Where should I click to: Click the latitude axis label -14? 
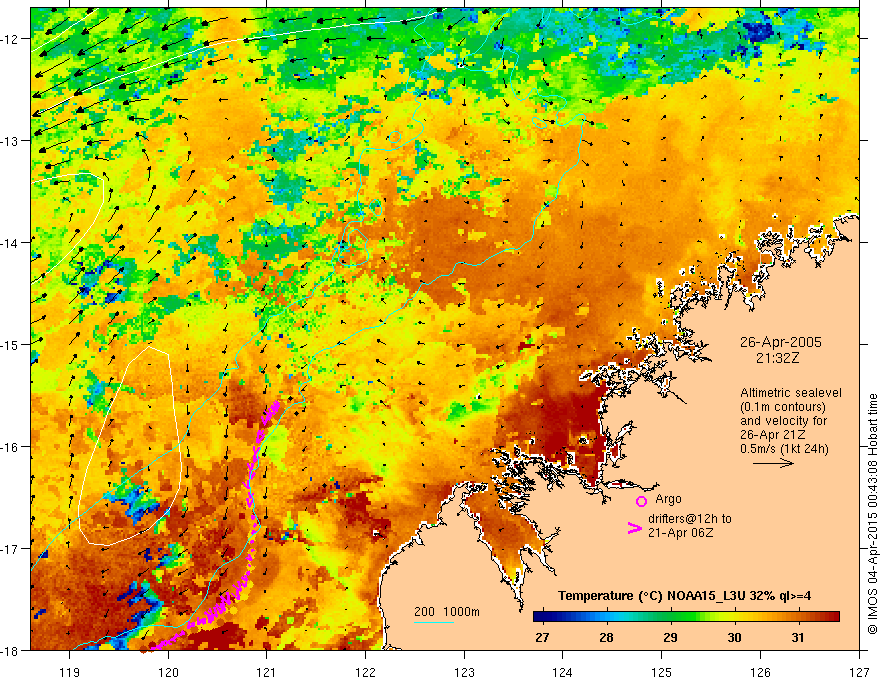(10, 243)
